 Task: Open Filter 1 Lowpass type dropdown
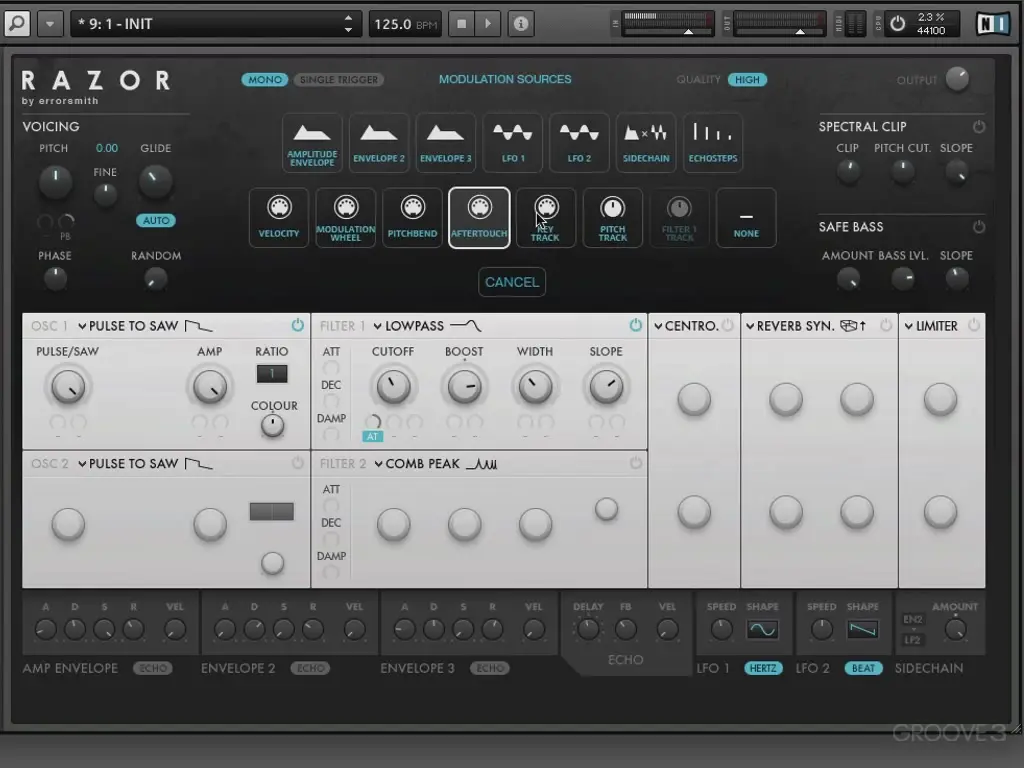(x=427, y=326)
